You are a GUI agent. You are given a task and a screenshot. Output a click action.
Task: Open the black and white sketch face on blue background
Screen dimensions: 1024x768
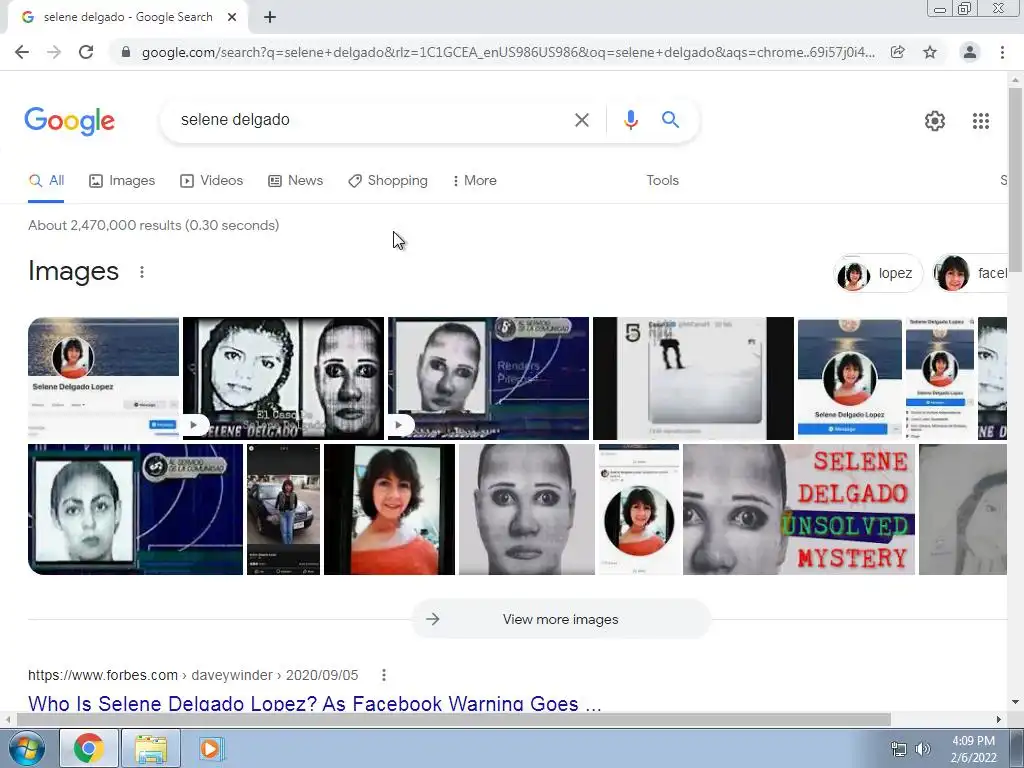[135, 509]
